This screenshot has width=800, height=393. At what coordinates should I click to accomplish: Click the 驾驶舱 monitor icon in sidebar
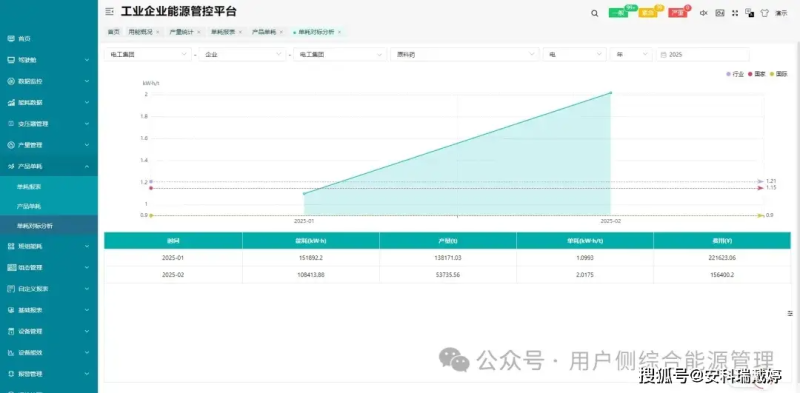pos(11,60)
